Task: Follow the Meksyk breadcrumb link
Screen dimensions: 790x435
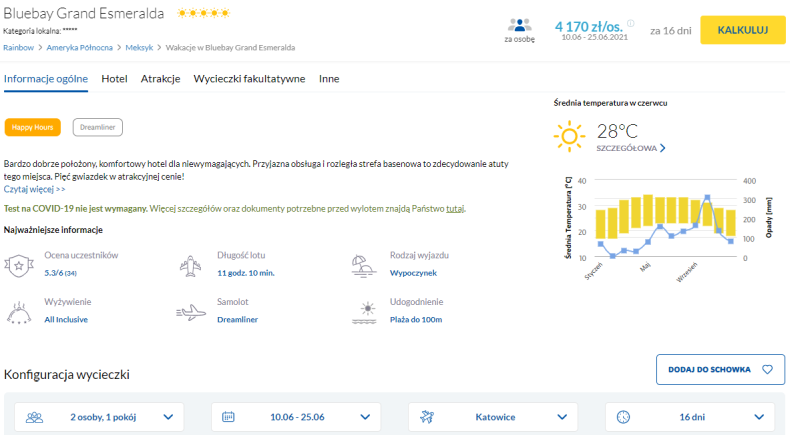Action: coord(139,47)
